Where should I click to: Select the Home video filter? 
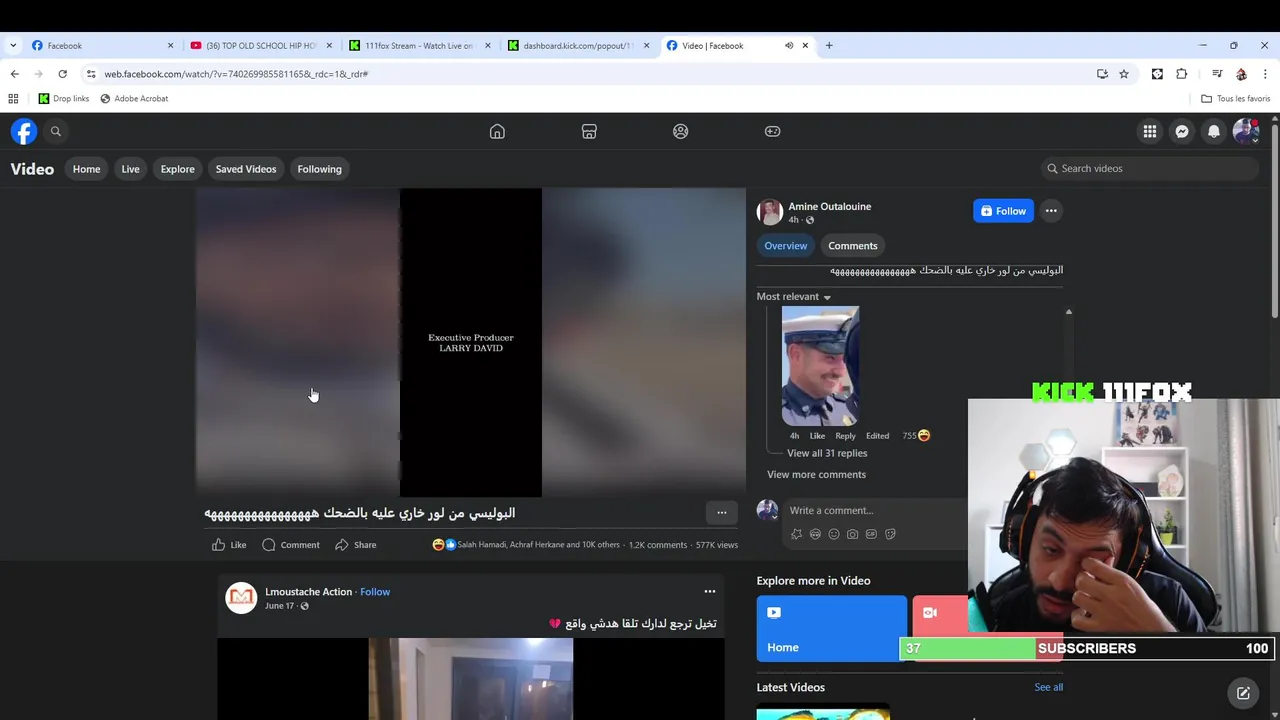(x=86, y=169)
